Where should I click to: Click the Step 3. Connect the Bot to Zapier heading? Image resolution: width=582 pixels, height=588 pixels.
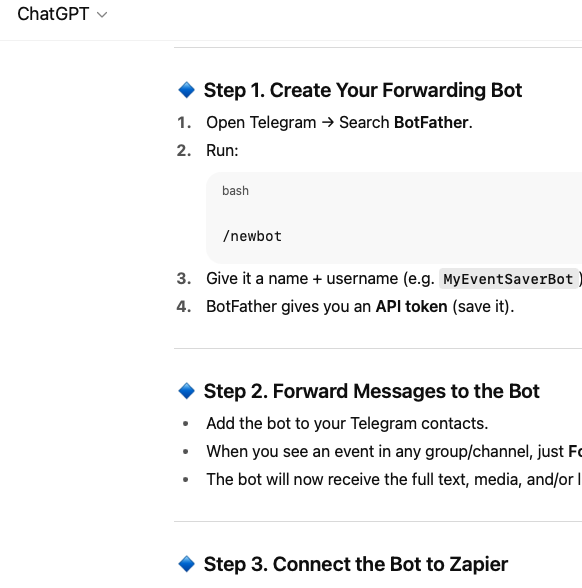(x=356, y=564)
